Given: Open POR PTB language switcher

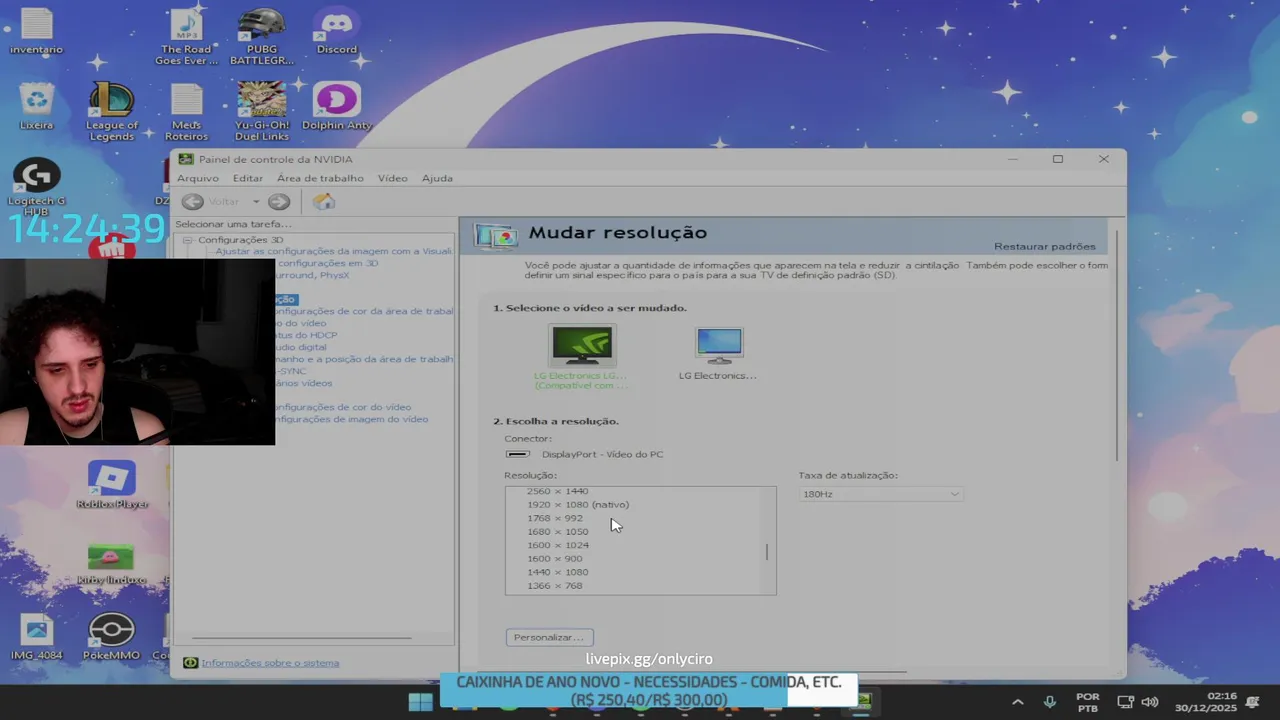Looking at the screenshot, I should pos(1087,702).
